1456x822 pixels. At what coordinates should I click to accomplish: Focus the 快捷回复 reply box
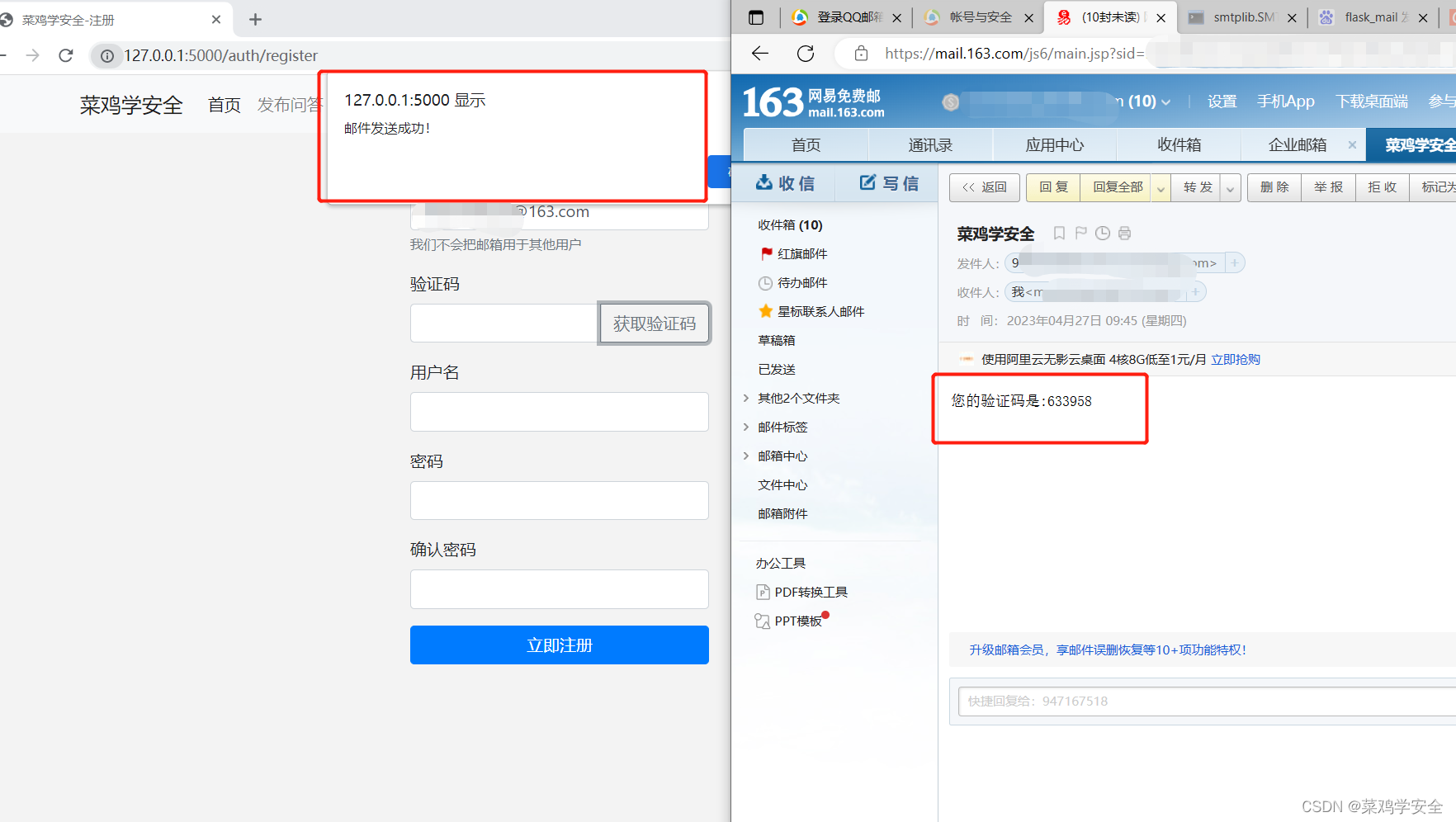pyautogui.click(x=1207, y=702)
